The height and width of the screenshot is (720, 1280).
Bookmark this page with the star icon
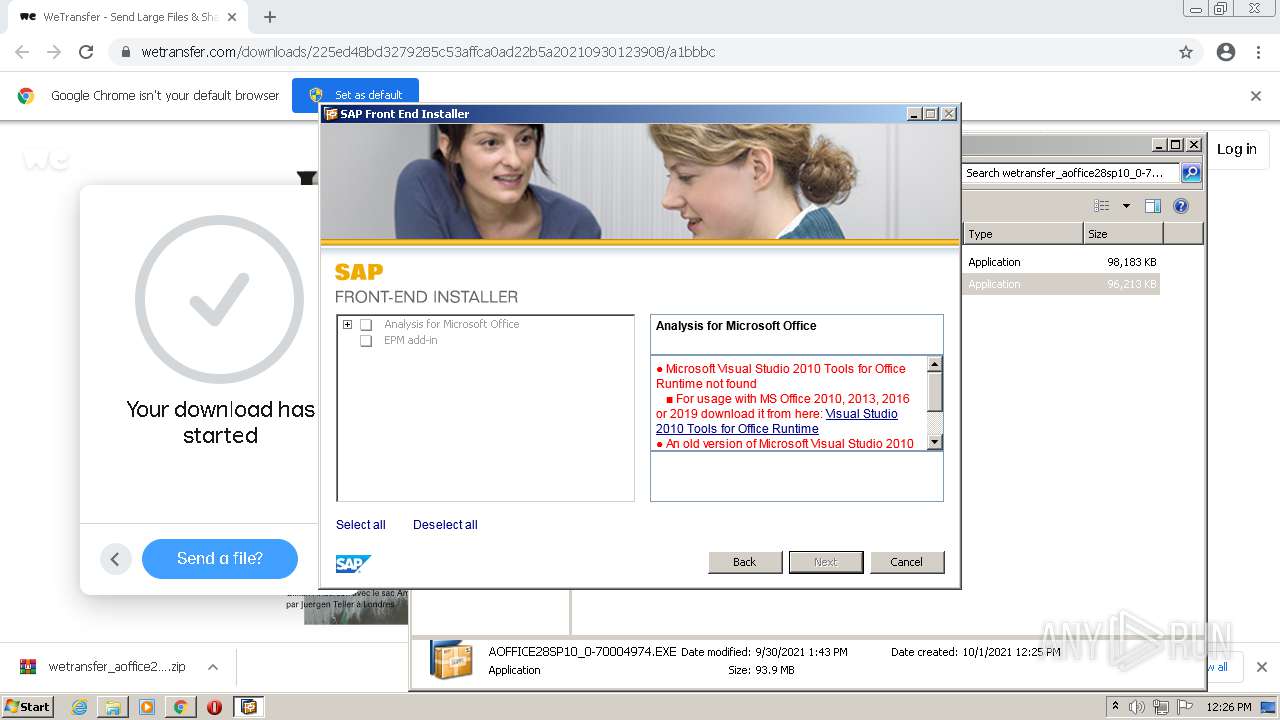1186,52
